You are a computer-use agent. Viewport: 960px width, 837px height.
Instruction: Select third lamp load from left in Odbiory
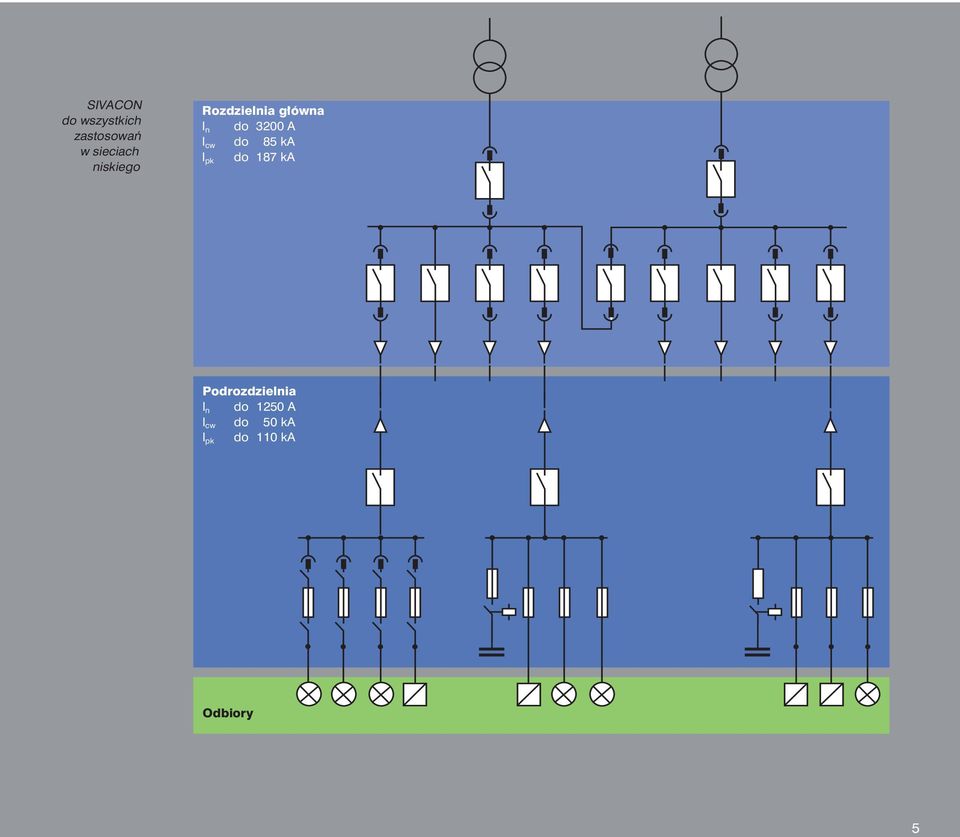381,694
